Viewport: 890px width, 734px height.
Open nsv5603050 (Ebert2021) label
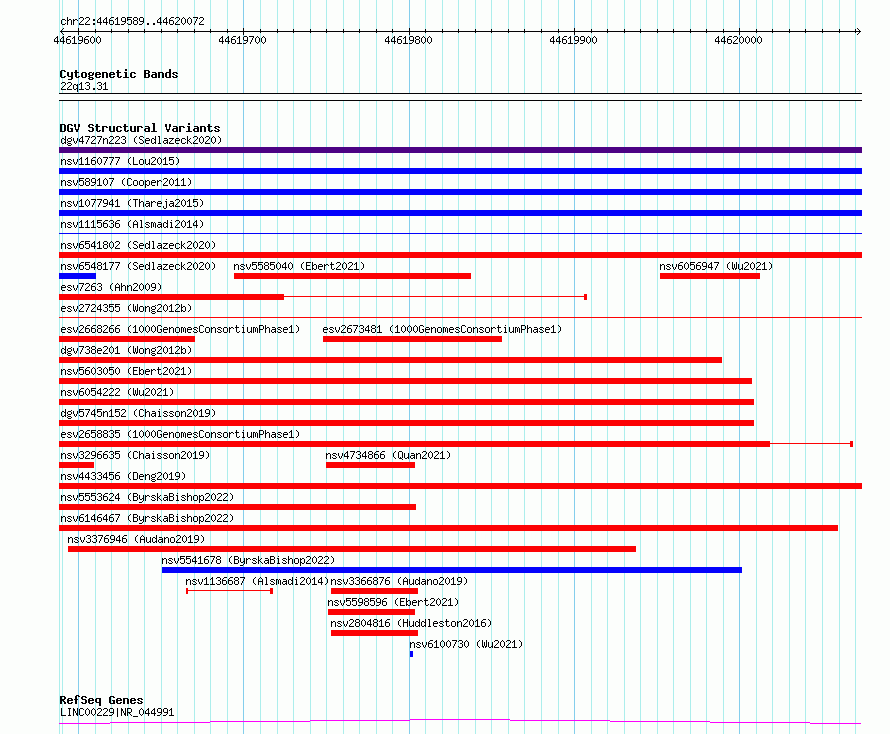click(x=126, y=371)
